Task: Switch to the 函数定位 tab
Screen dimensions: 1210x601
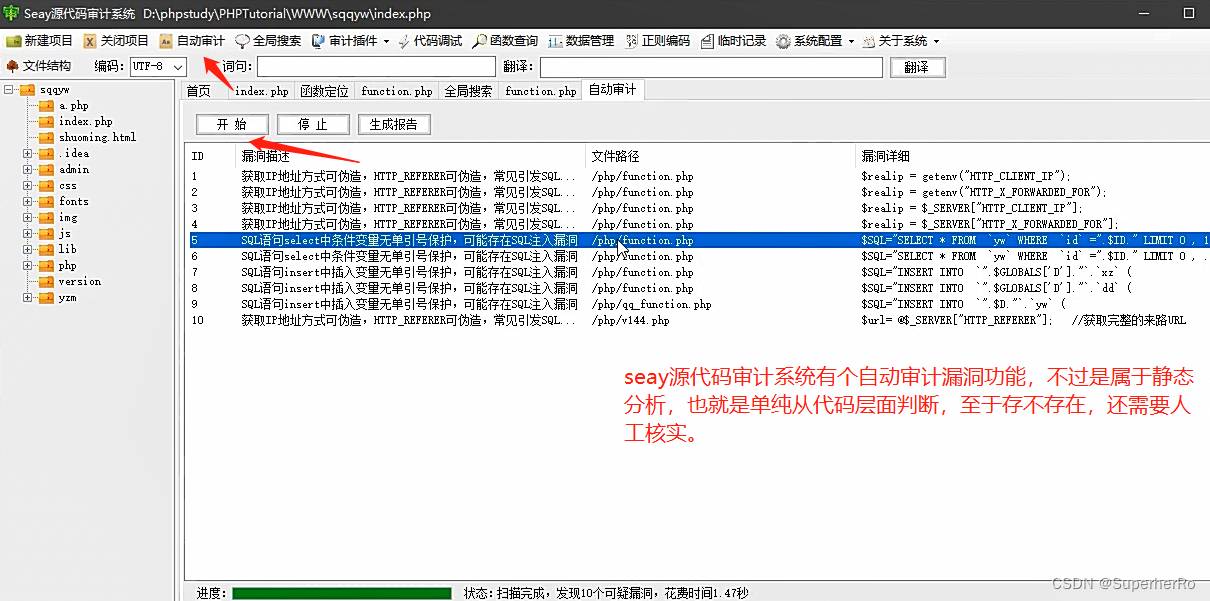Action: coord(324,91)
